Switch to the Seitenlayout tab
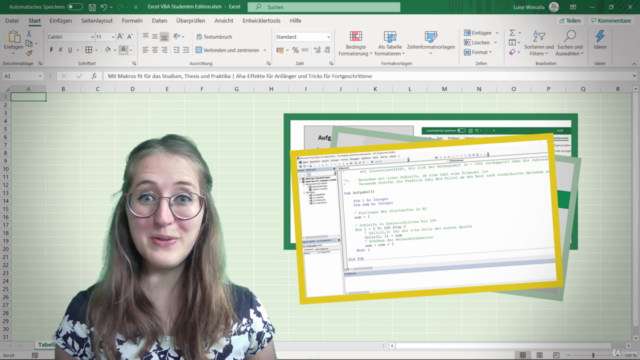The image size is (640, 360). (x=97, y=20)
